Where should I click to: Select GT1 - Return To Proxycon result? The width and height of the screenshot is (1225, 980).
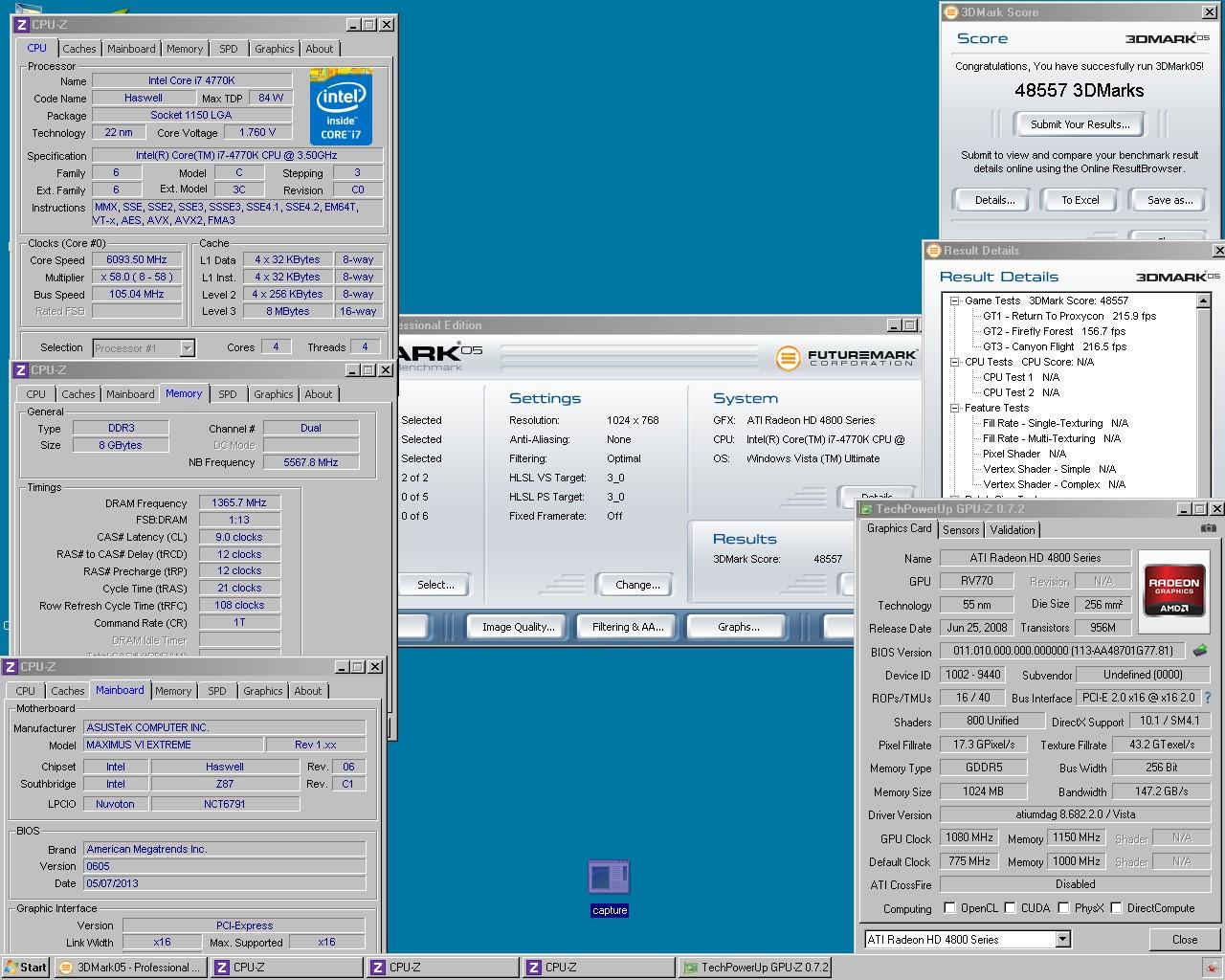(1069, 316)
